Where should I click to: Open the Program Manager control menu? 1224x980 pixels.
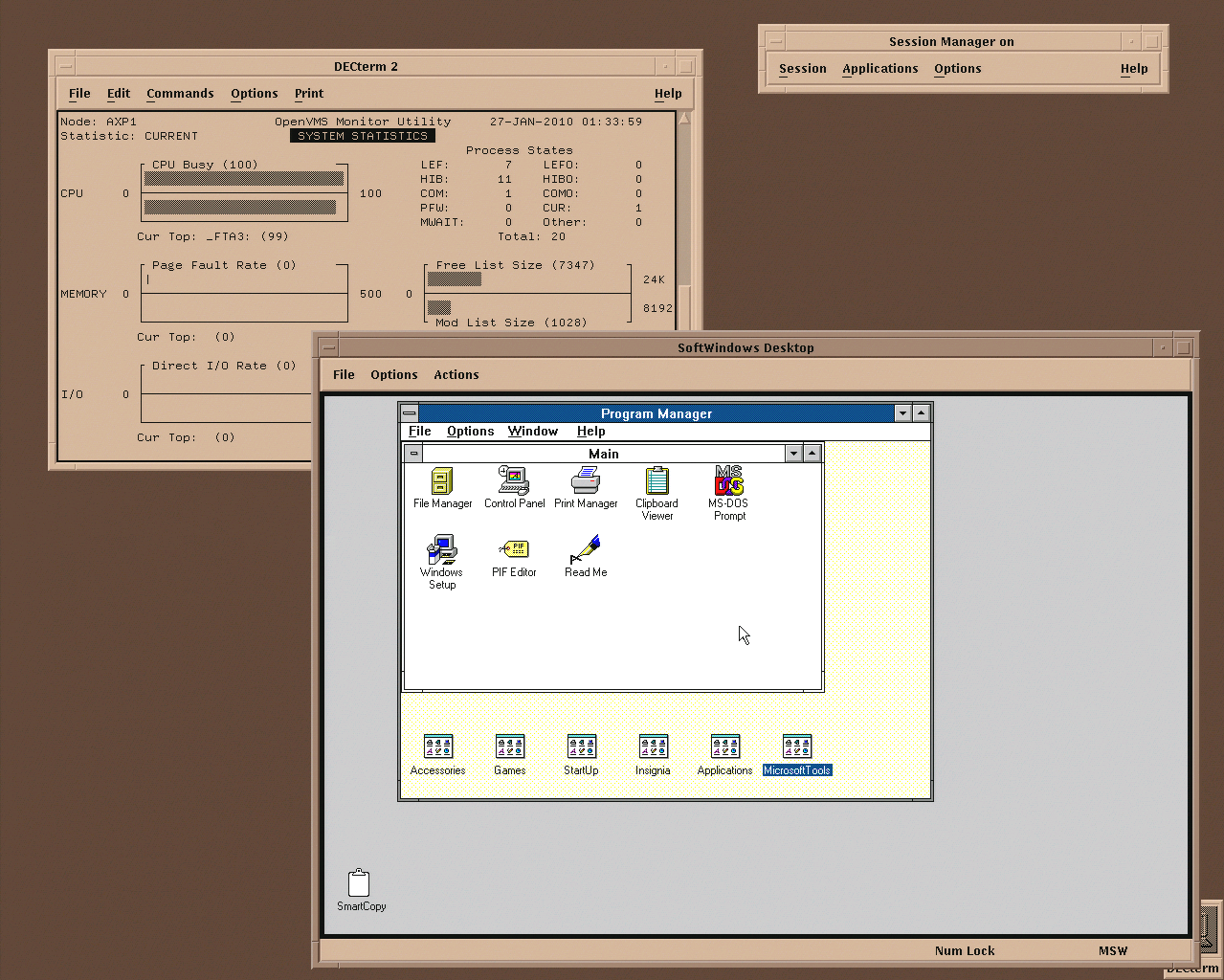[x=411, y=412]
